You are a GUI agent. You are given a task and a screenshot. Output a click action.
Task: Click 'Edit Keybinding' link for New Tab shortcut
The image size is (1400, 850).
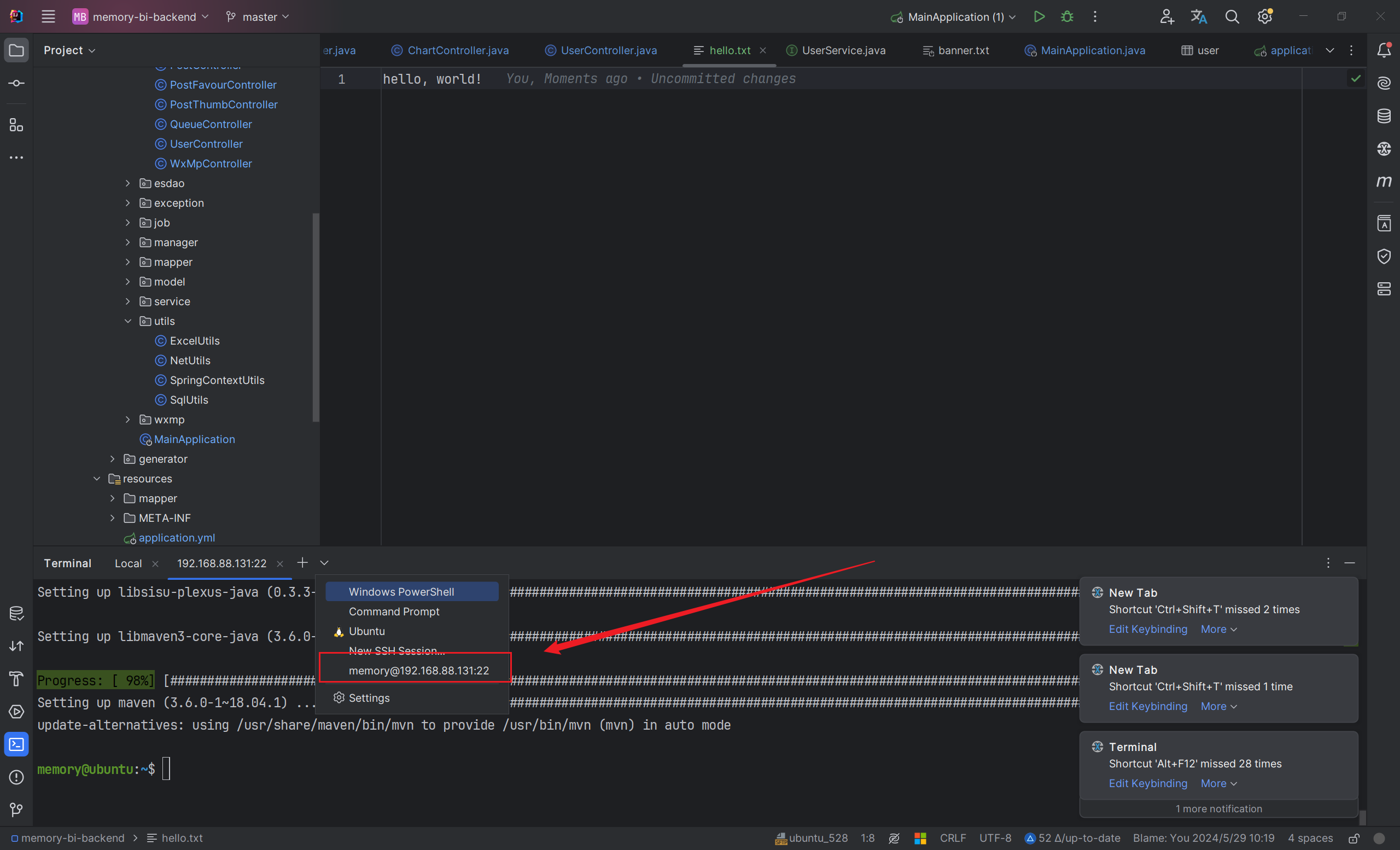[x=1148, y=629]
